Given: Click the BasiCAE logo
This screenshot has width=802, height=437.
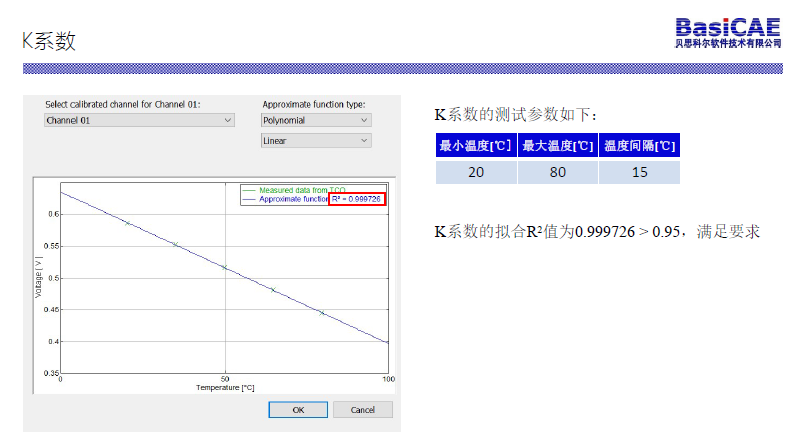Looking at the screenshot, I should (x=728, y=32).
